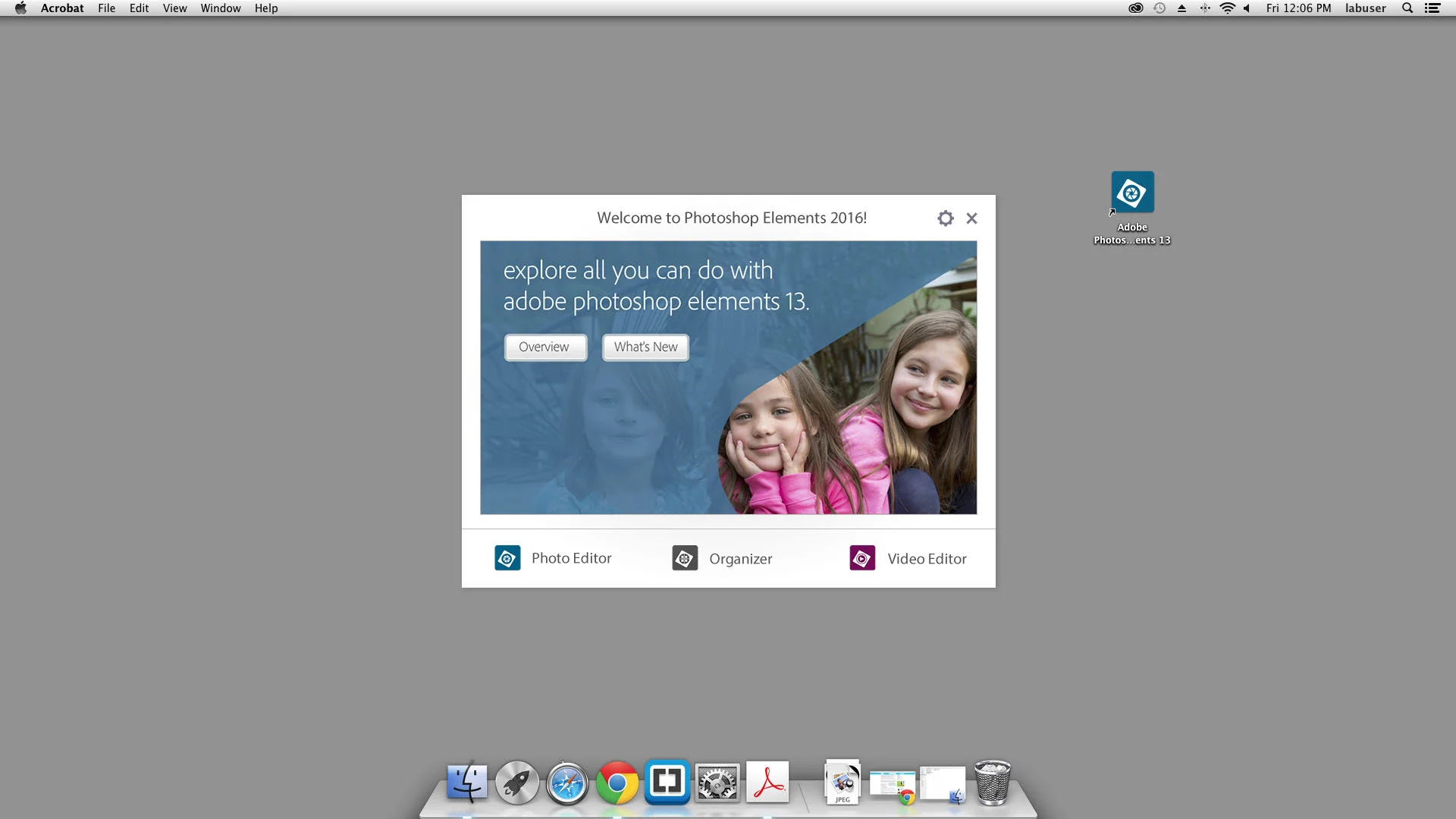Open Finder from the Dock

467,783
